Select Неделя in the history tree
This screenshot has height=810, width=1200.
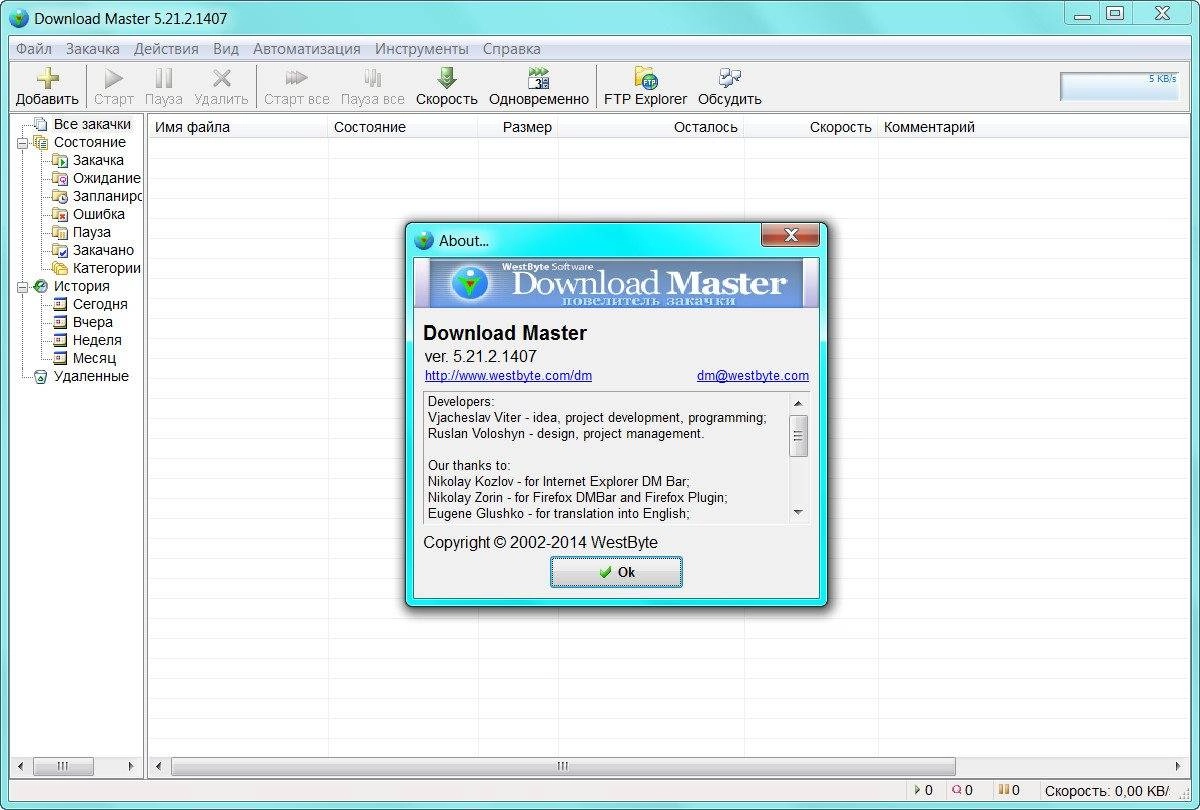[97, 340]
